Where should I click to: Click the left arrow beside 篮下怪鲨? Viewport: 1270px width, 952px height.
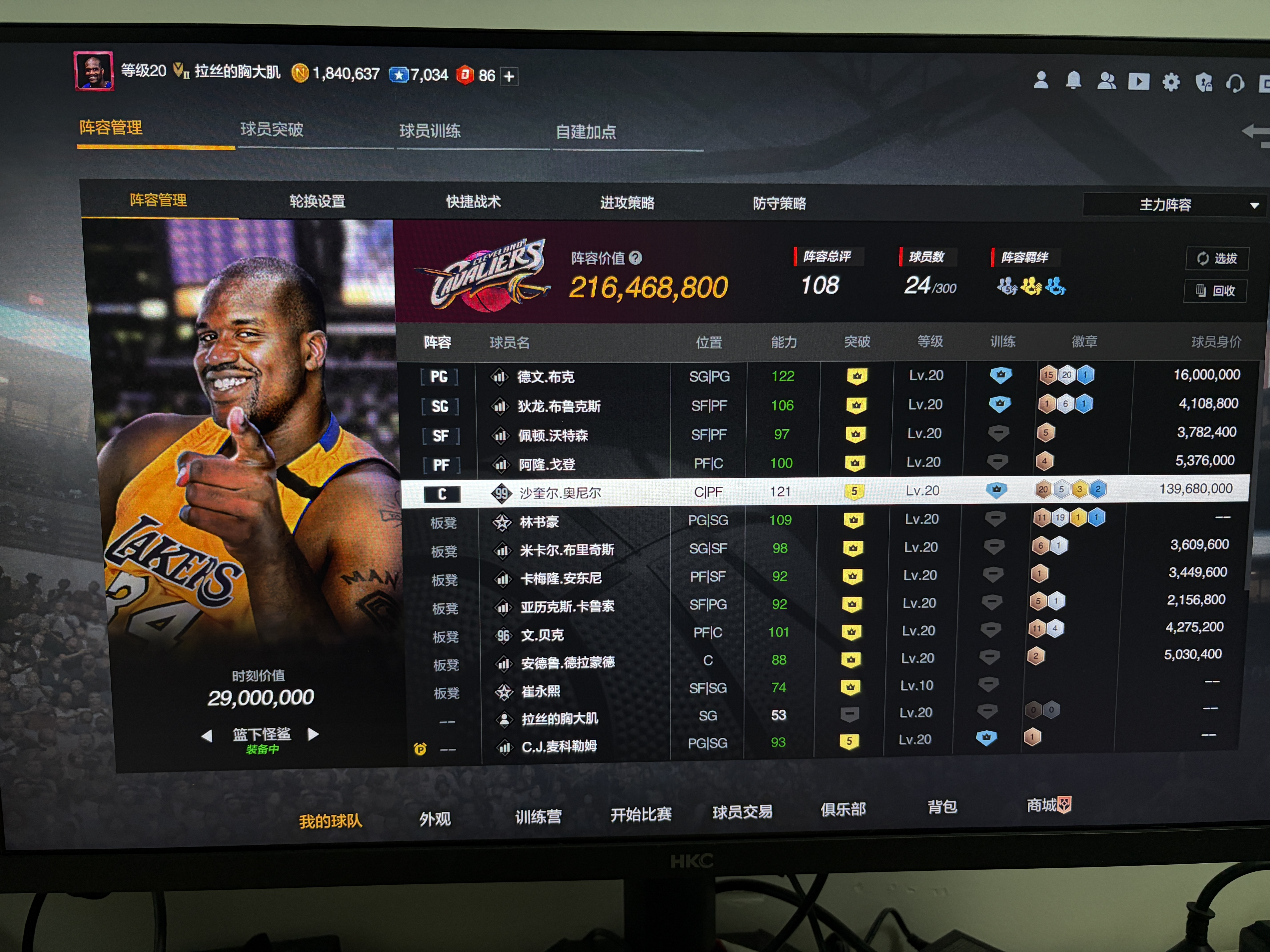click(207, 735)
